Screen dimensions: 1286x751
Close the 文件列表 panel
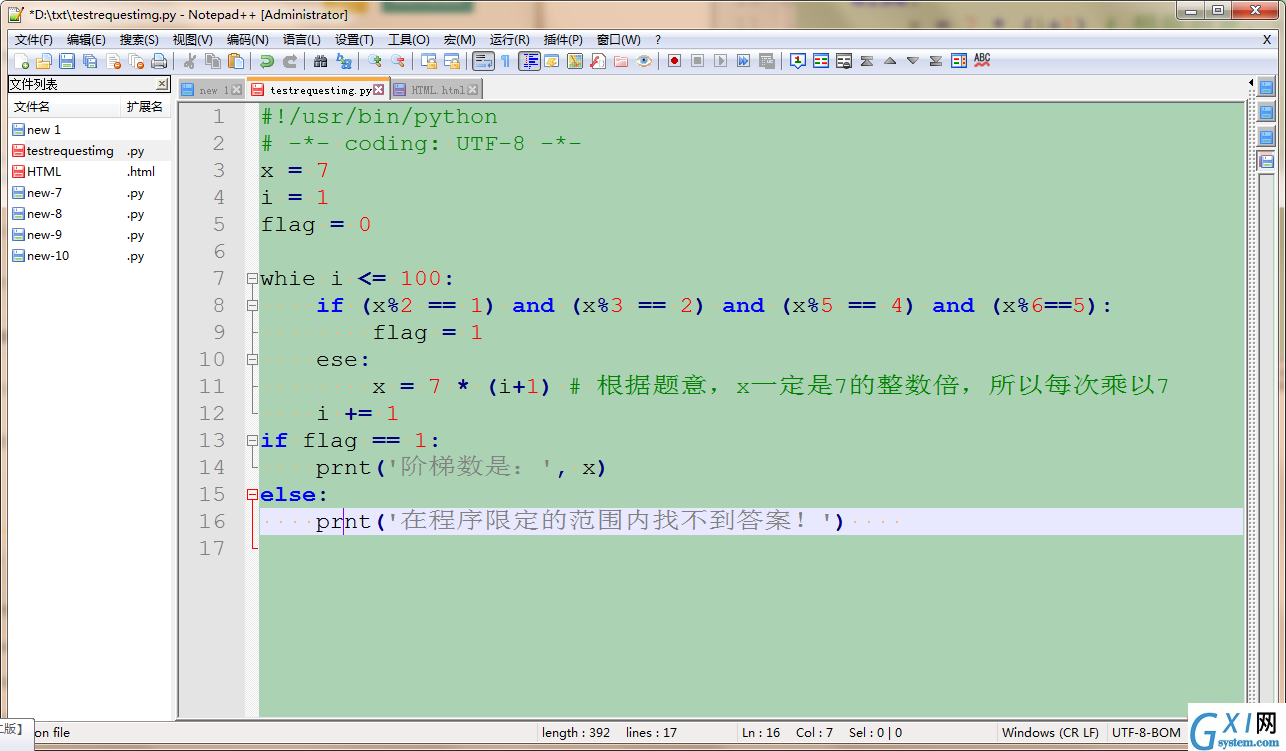pyautogui.click(x=162, y=84)
